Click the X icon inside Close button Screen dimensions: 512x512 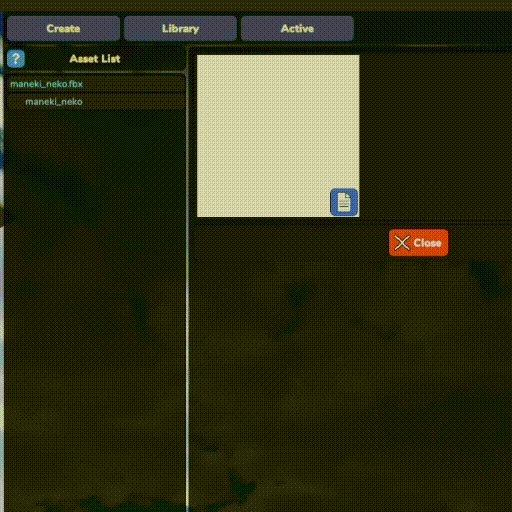[402, 243]
